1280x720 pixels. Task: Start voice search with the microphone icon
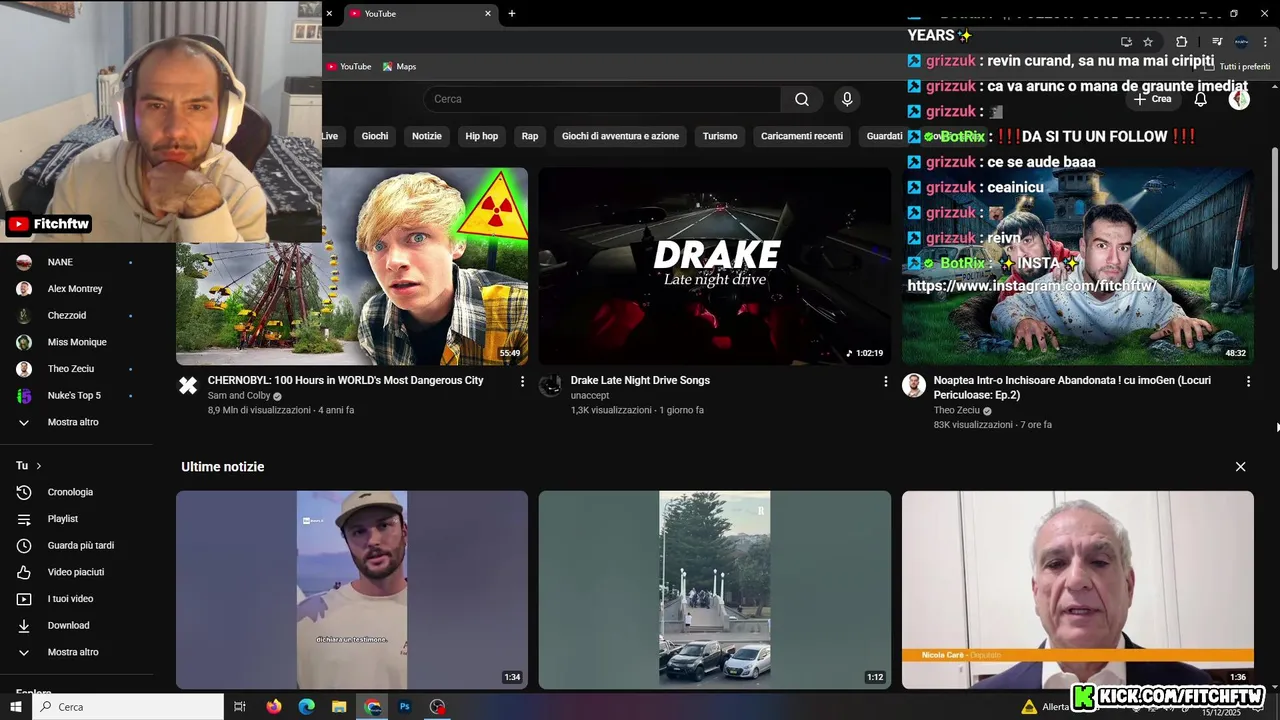[x=847, y=99]
